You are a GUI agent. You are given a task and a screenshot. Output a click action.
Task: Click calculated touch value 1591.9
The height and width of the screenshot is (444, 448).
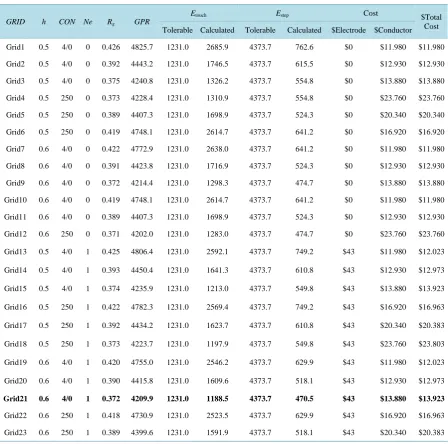(217, 433)
